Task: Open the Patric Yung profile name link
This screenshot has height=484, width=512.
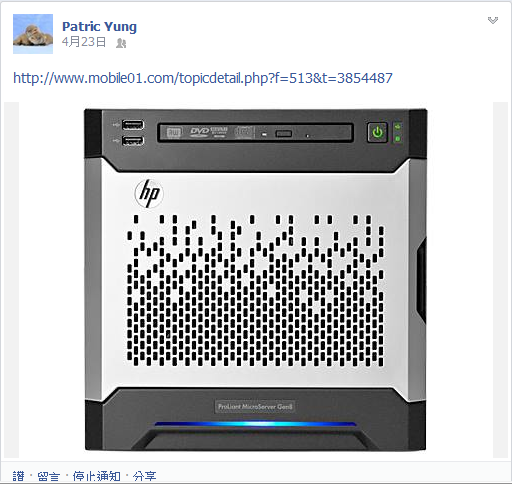Action: pos(99,27)
